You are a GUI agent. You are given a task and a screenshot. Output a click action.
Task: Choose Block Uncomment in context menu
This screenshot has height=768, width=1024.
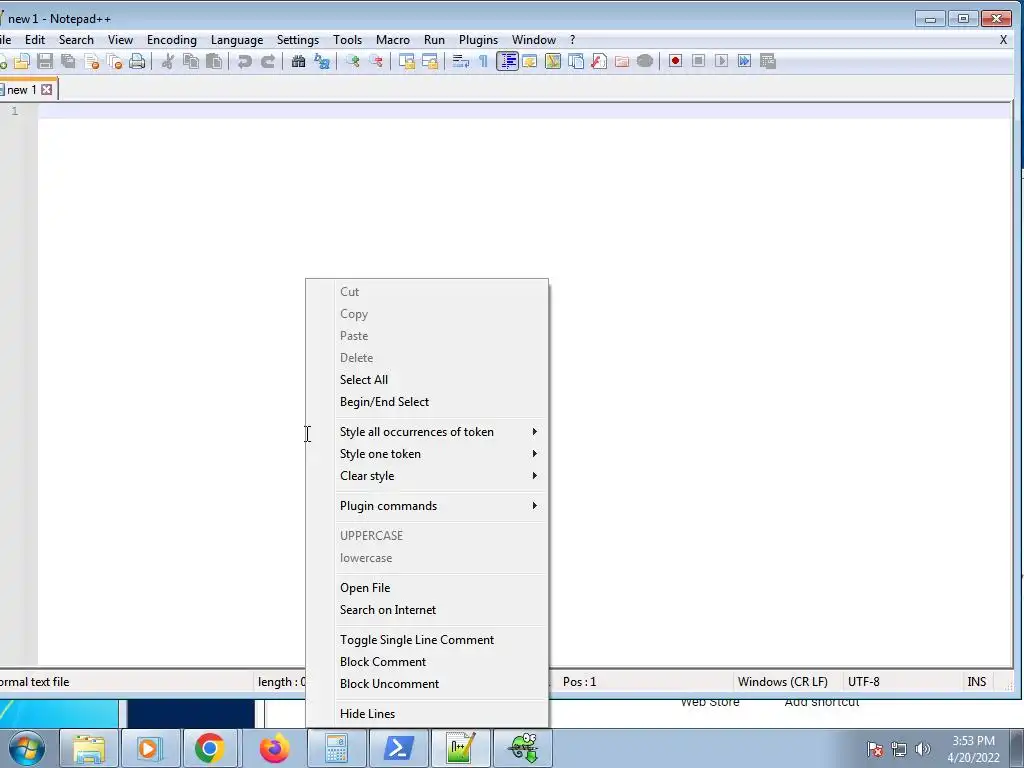click(x=426, y=684)
